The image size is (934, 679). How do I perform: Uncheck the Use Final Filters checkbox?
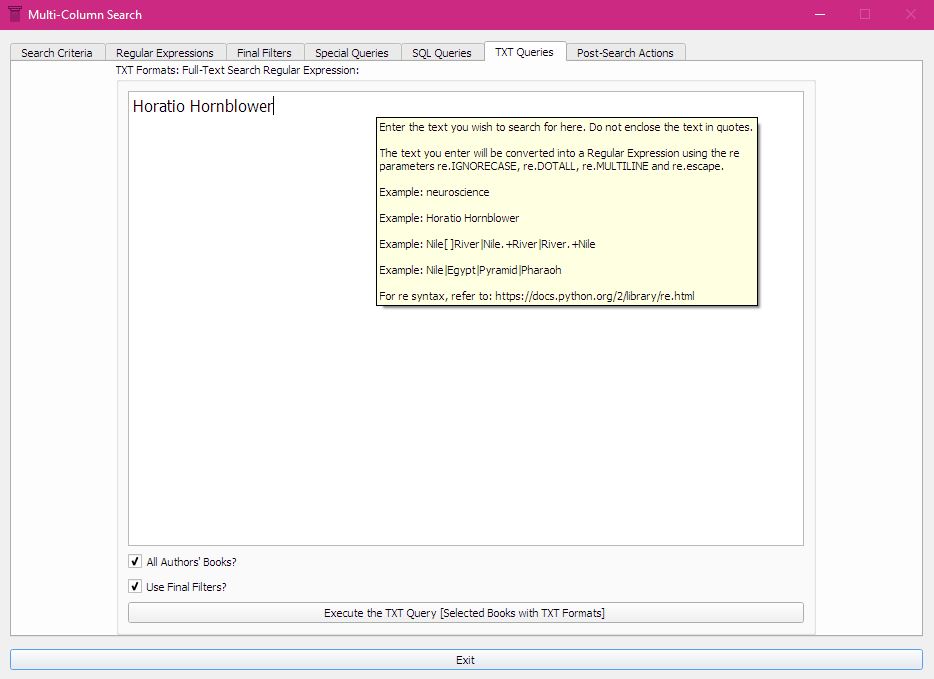(x=135, y=586)
